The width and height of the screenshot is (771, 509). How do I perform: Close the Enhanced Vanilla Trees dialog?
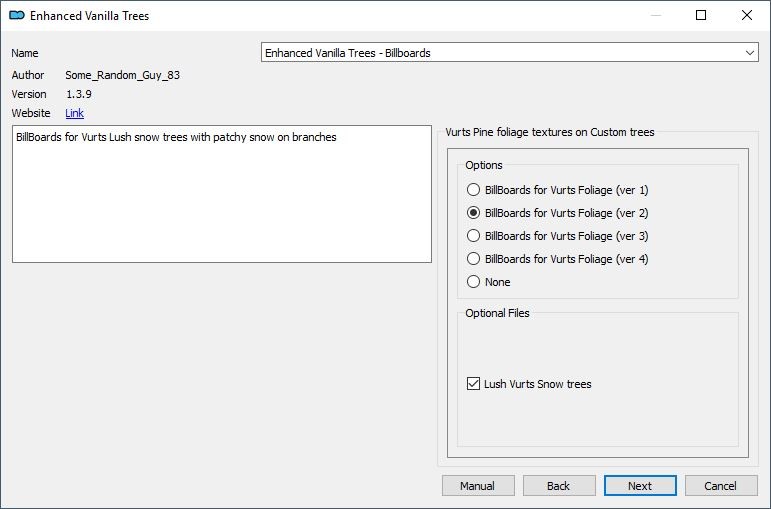coord(746,15)
